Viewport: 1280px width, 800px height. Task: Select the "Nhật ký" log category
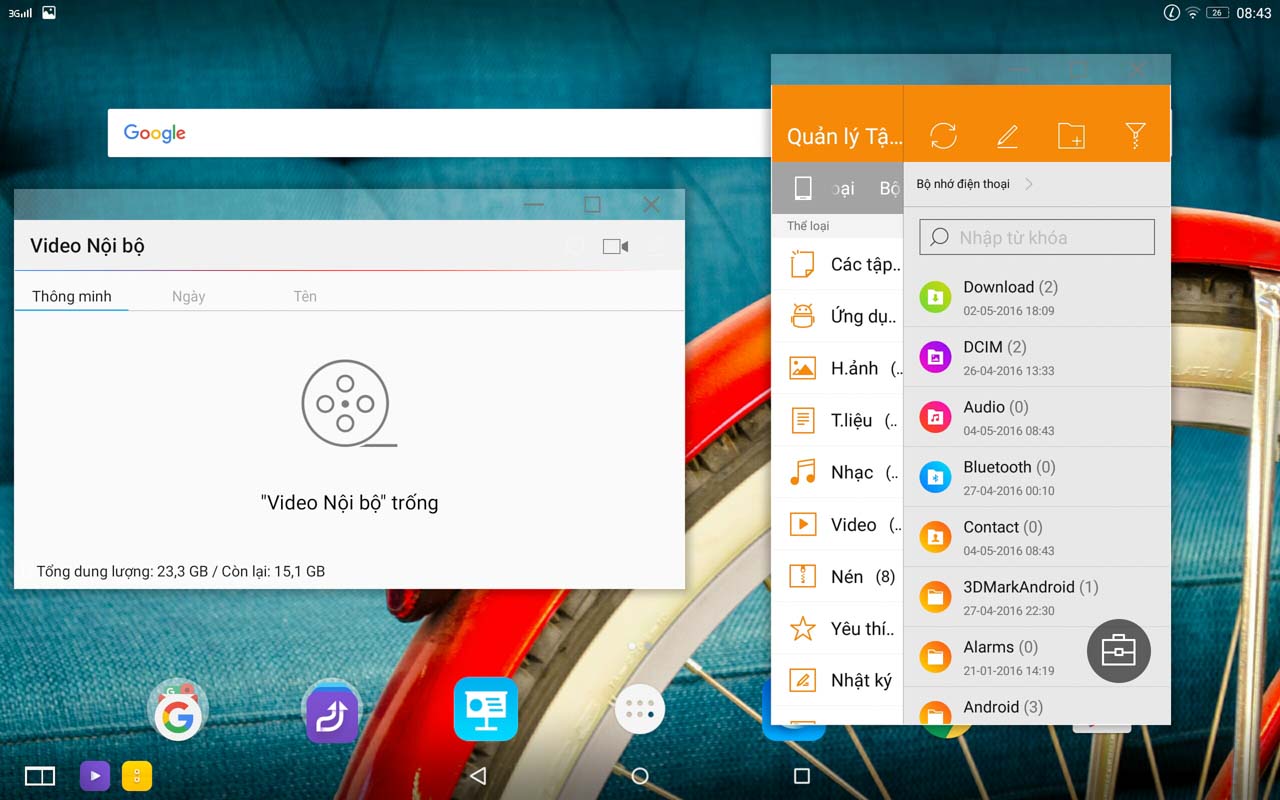click(838, 680)
